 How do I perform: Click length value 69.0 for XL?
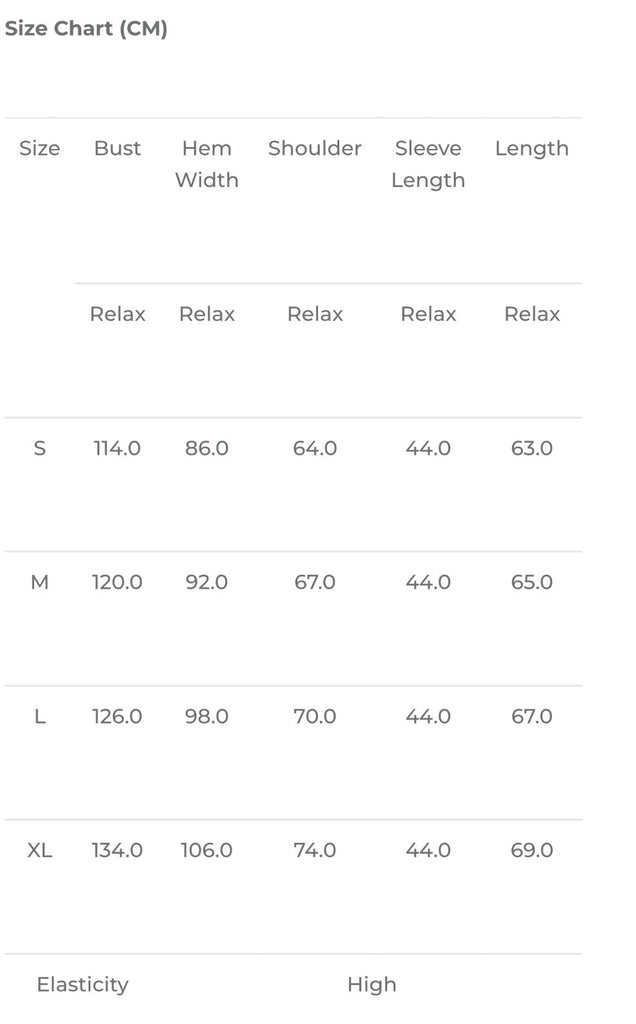532,850
